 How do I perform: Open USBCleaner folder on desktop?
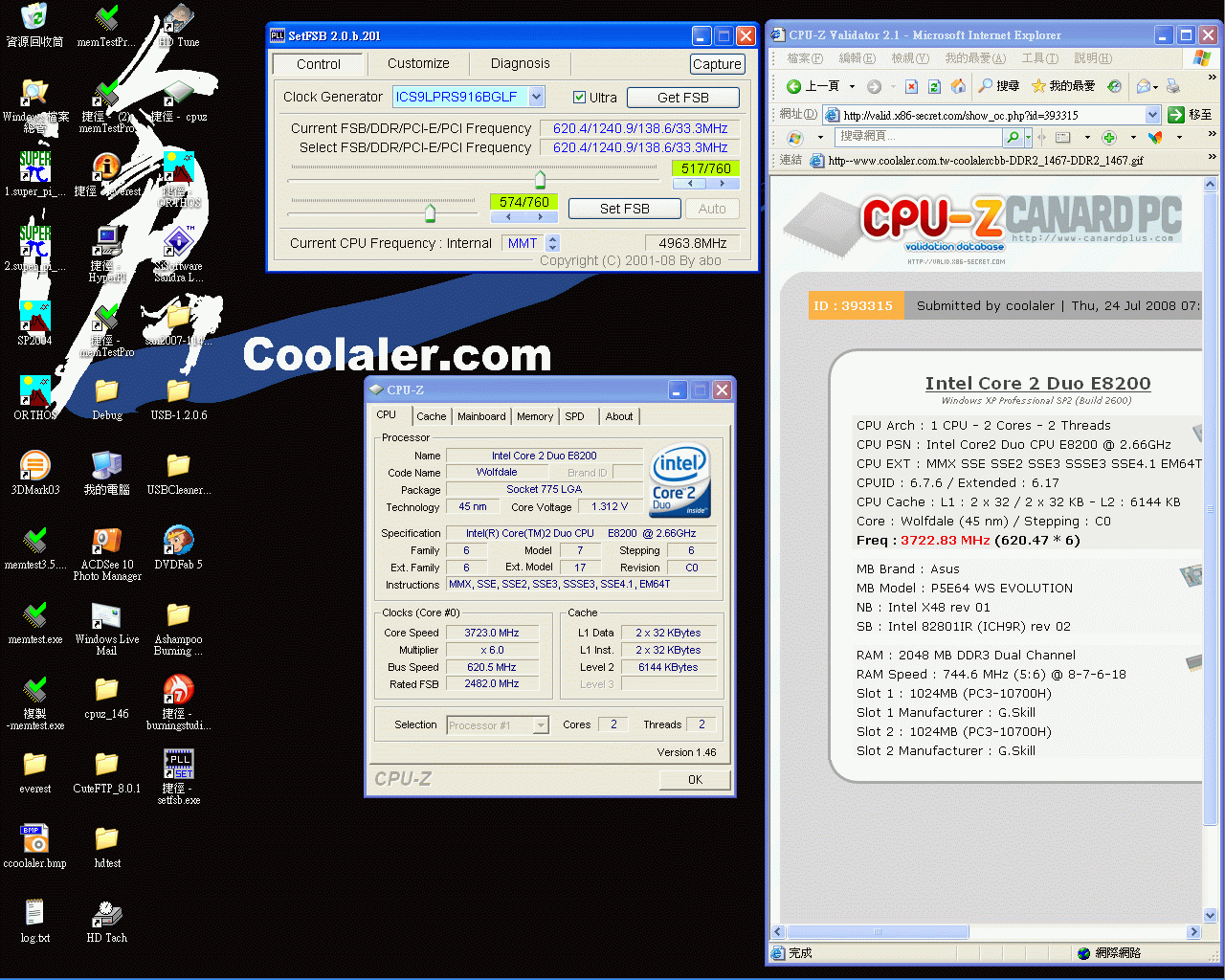coord(178,466)
